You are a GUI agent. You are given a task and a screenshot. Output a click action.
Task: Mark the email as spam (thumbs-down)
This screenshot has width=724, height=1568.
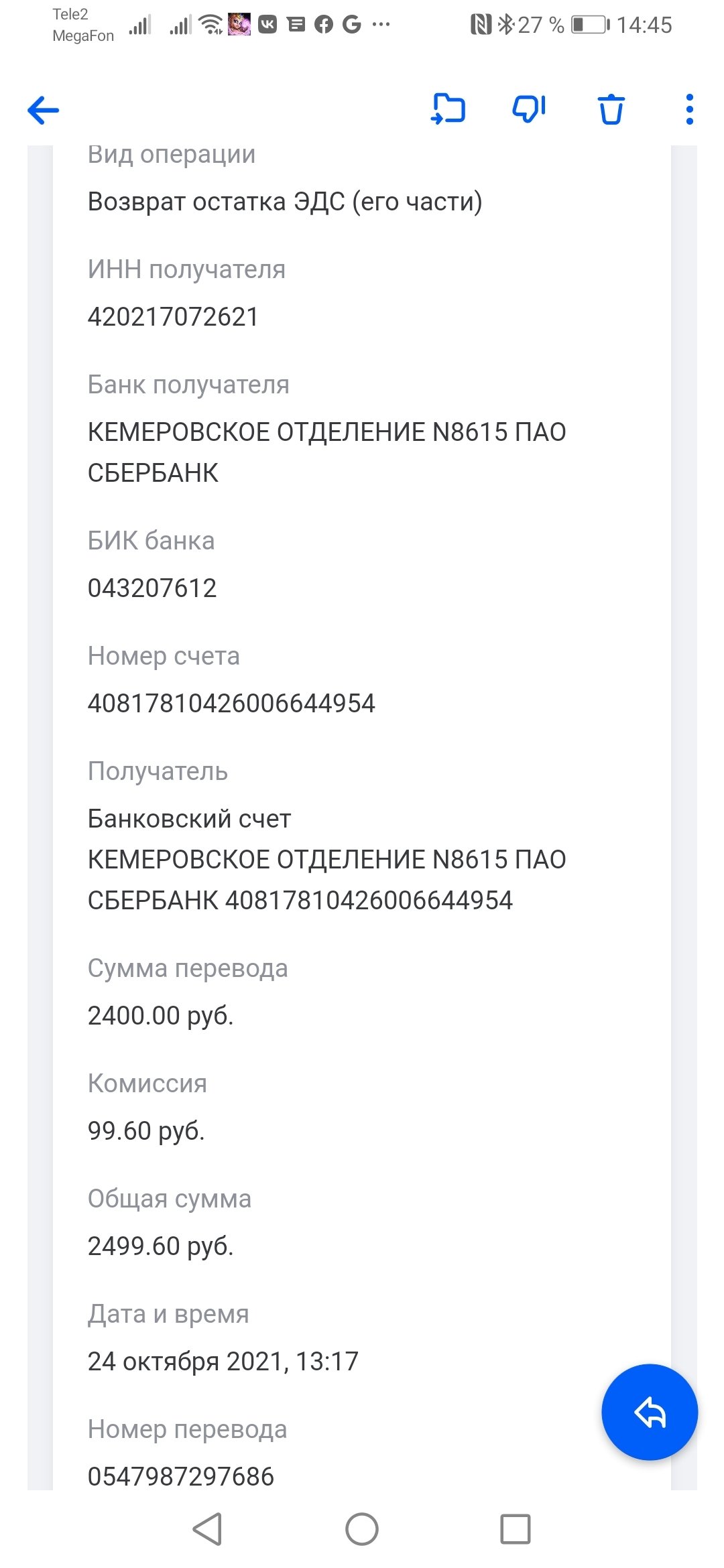[529, 109]
